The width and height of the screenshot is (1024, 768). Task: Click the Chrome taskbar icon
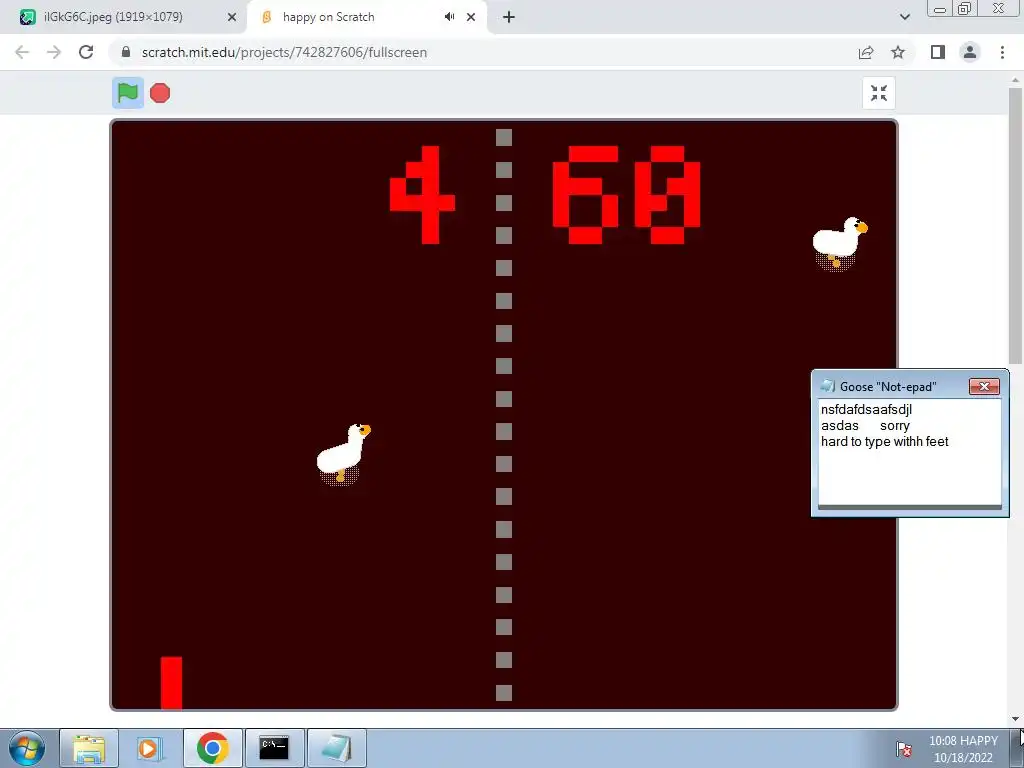213,748
